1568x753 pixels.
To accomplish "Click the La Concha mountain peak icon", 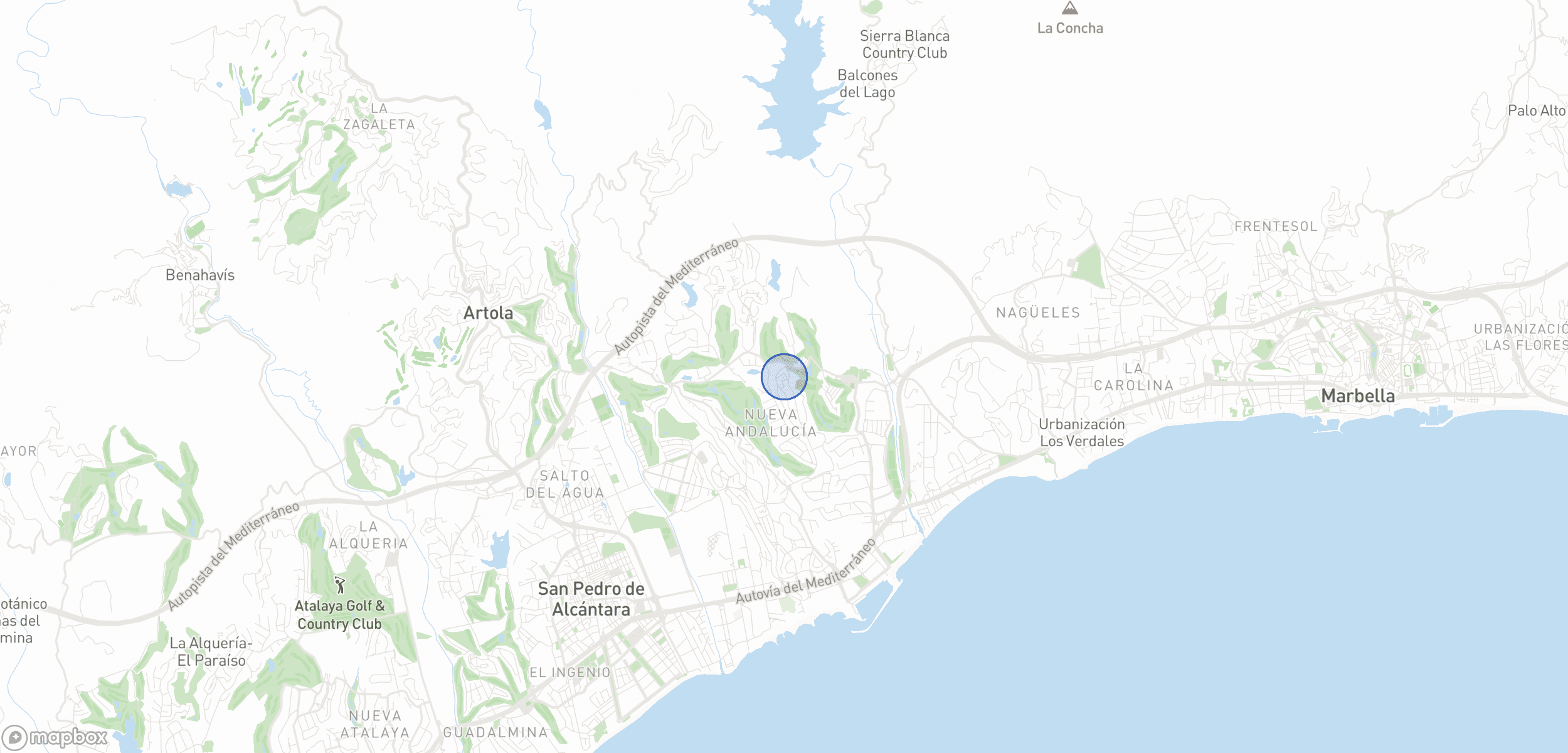I will tap(1069, 8).
